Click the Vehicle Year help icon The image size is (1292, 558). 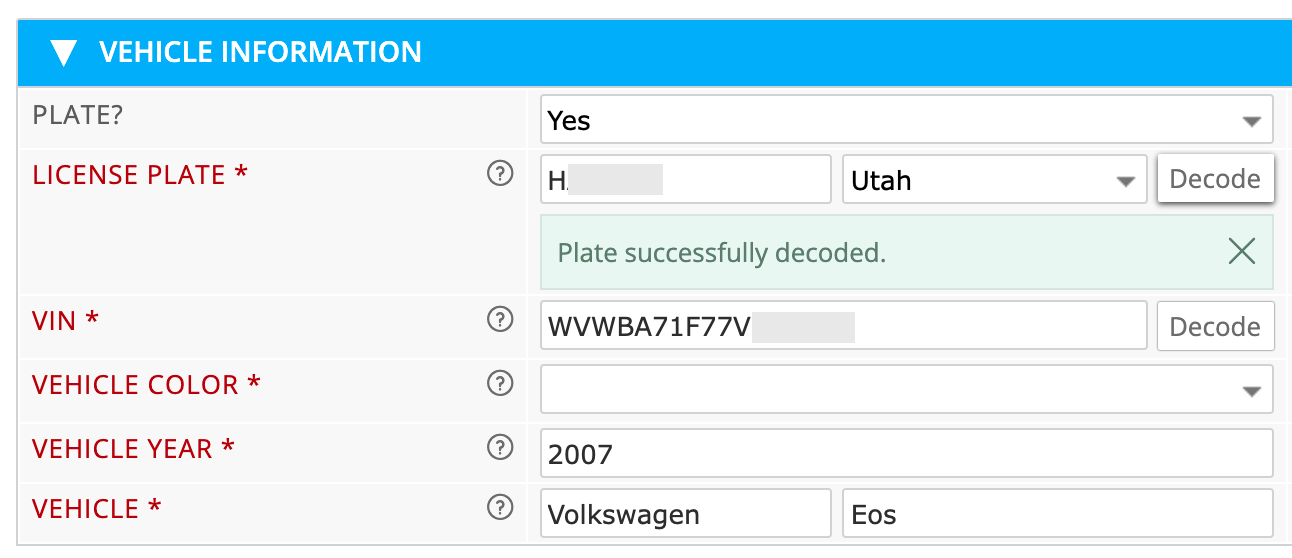point(499,448)
